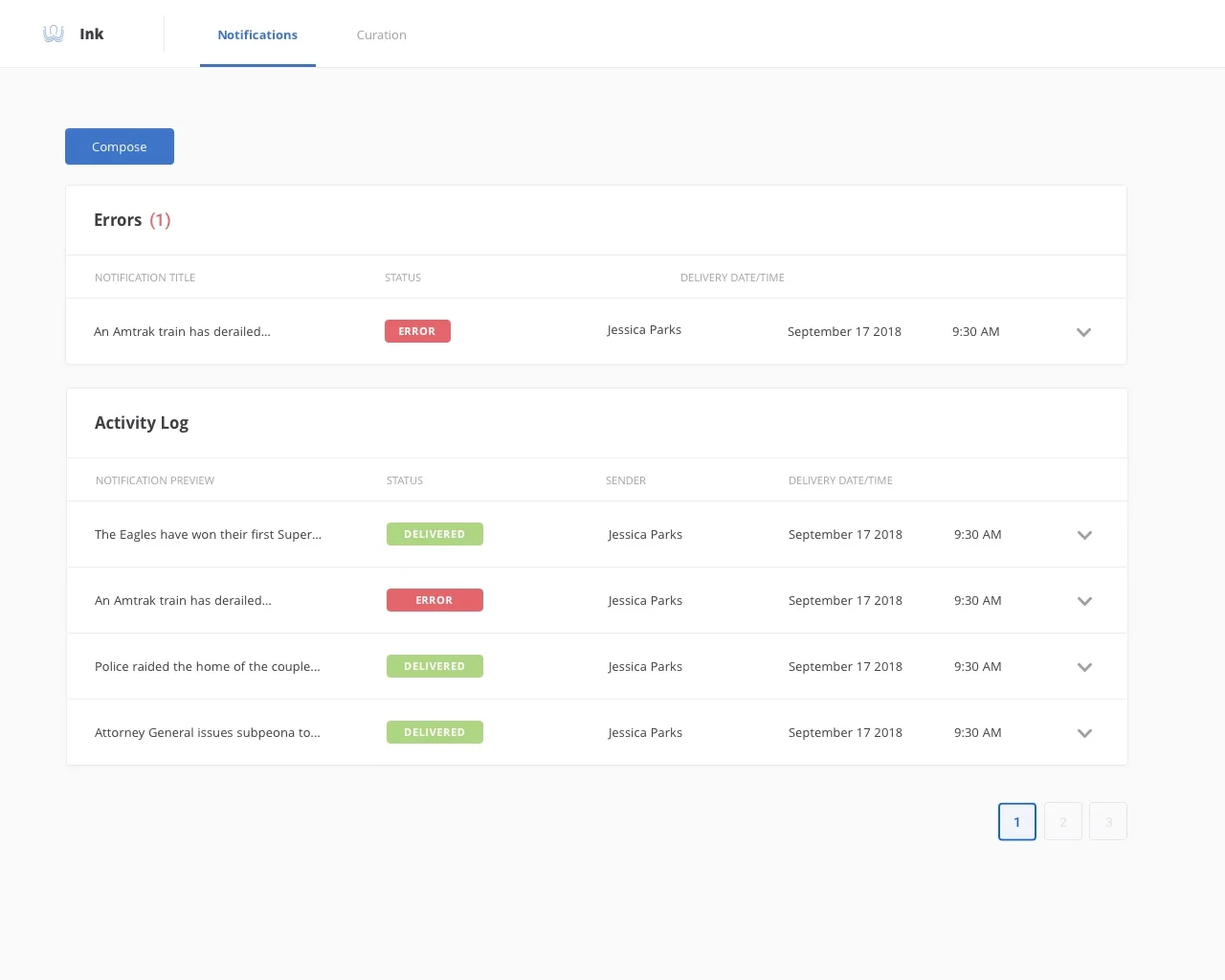This screenshot has height=980, width=1225.
Task: Click the September 17 2018 date in Errors row
Action: click(x=844, y=331)
